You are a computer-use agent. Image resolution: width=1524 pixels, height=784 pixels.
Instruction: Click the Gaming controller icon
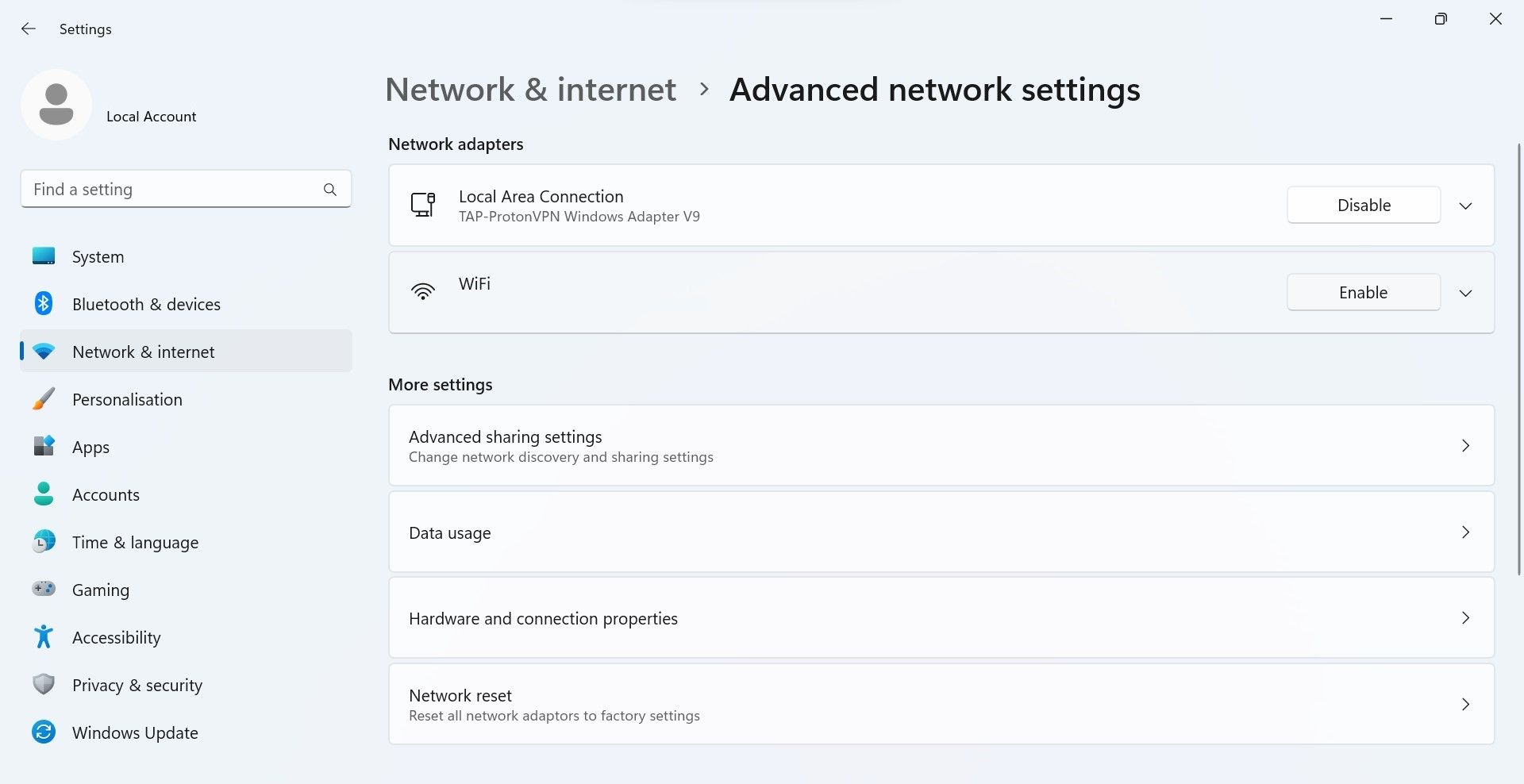point(44,589)
